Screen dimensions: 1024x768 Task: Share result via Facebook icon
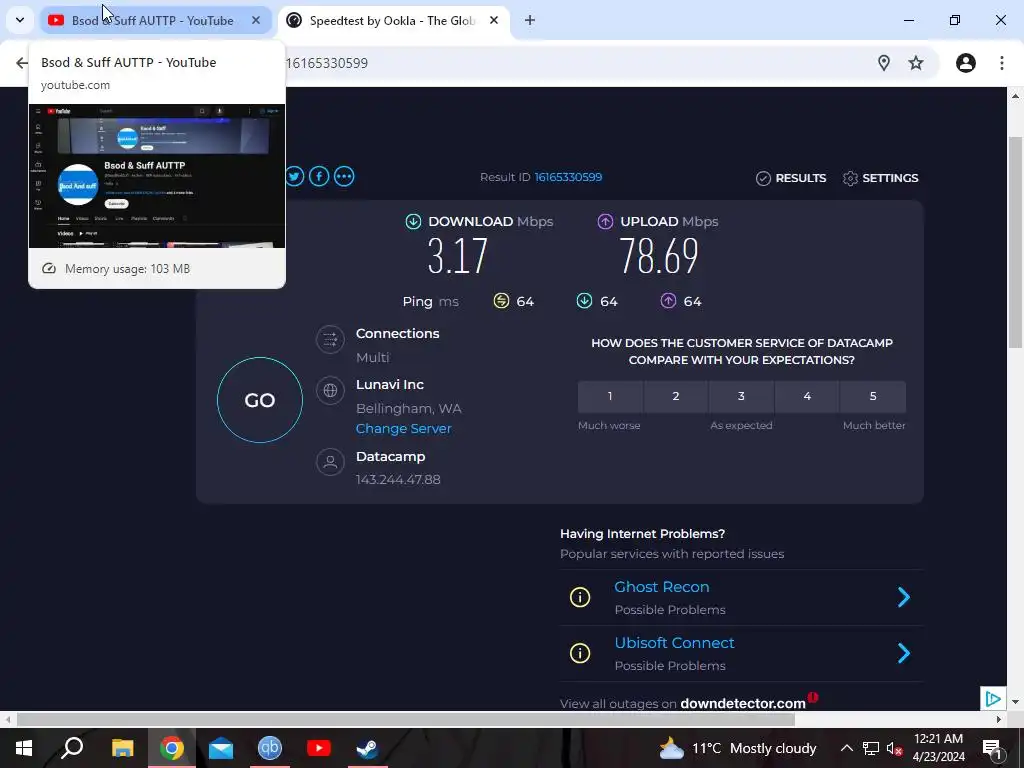coord(319,176)
